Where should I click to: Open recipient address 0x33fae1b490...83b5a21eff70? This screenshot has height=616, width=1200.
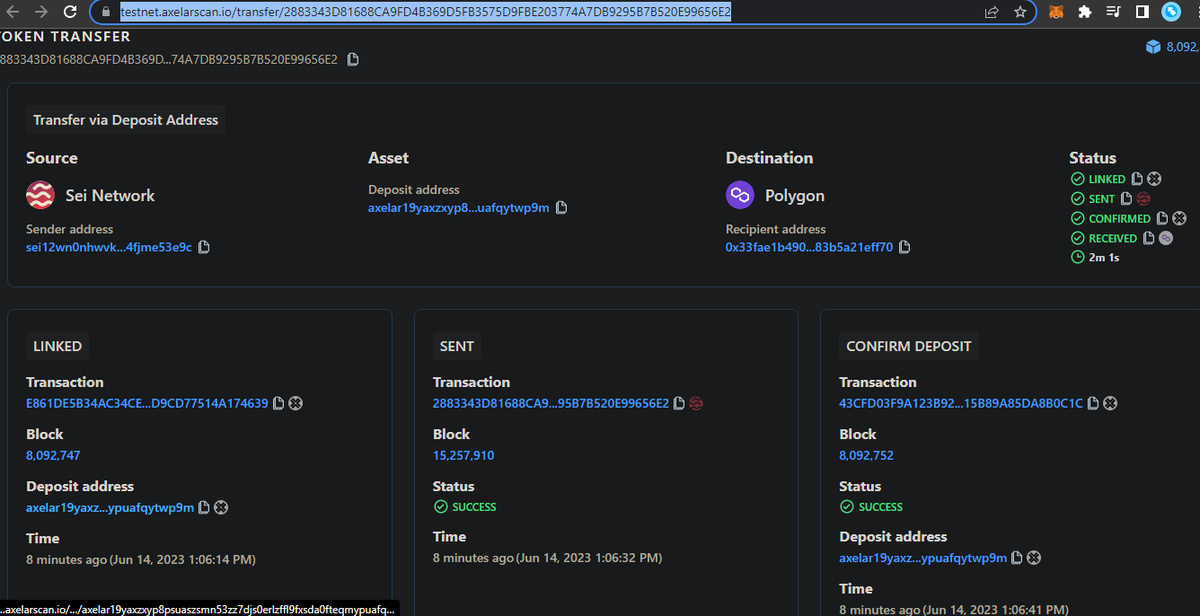tap(809, 247)
